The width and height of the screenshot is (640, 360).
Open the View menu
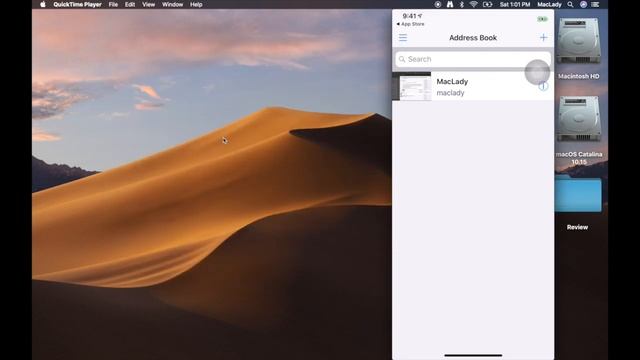pyautogui.click(x=149, y=4)
